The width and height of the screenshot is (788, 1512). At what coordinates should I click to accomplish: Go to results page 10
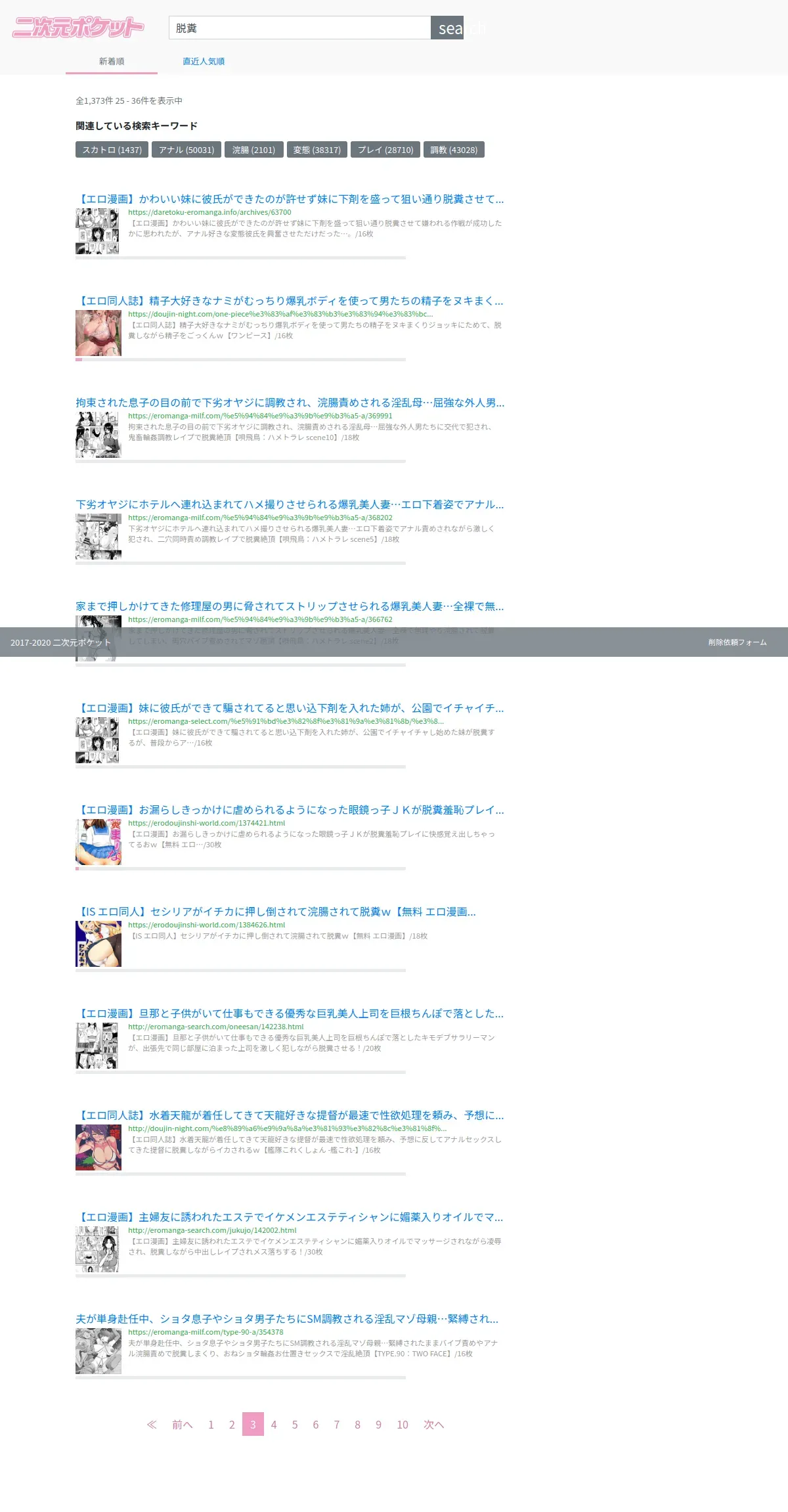point(403,1424)
